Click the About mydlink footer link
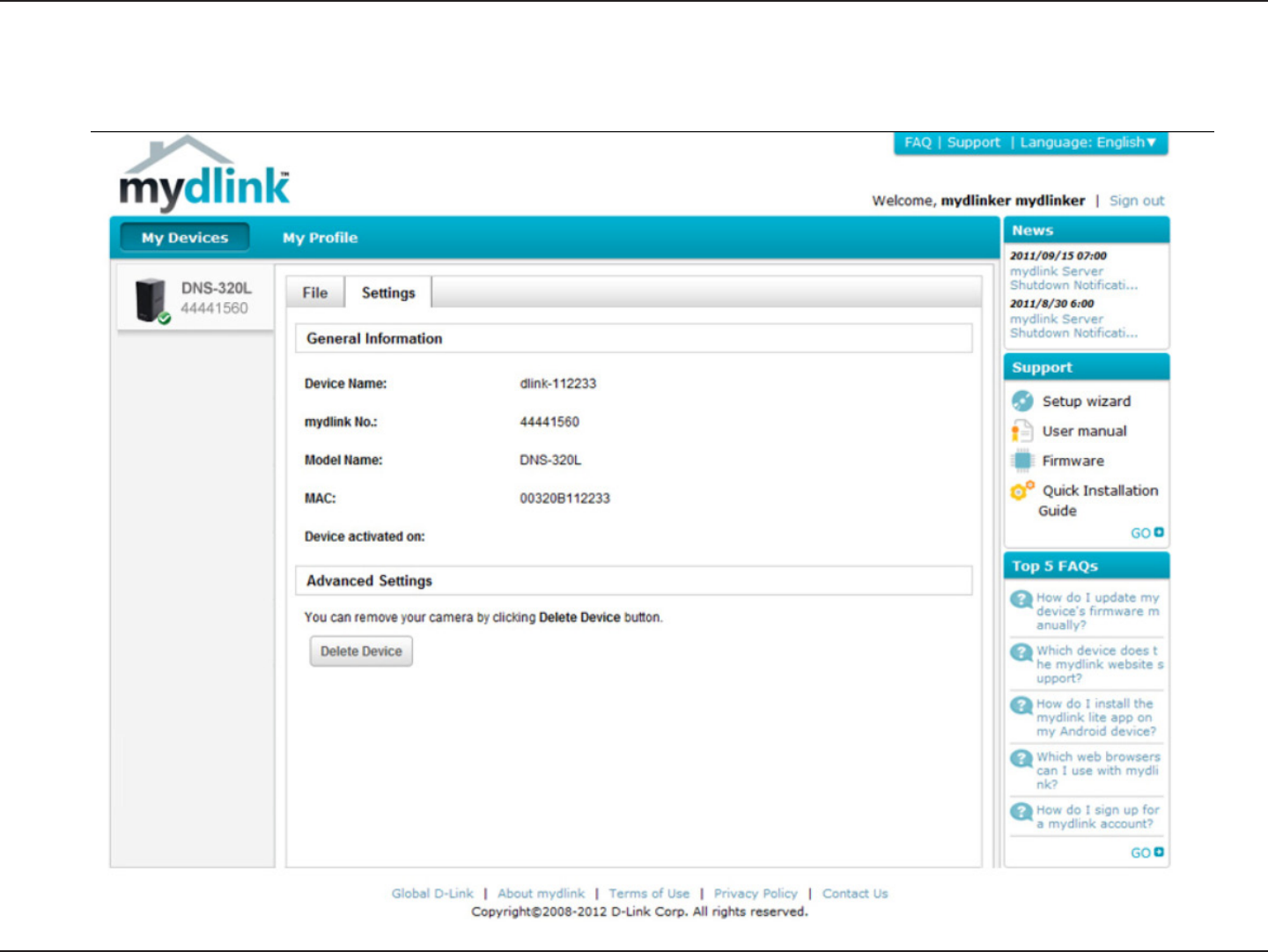 coord(541,894)
